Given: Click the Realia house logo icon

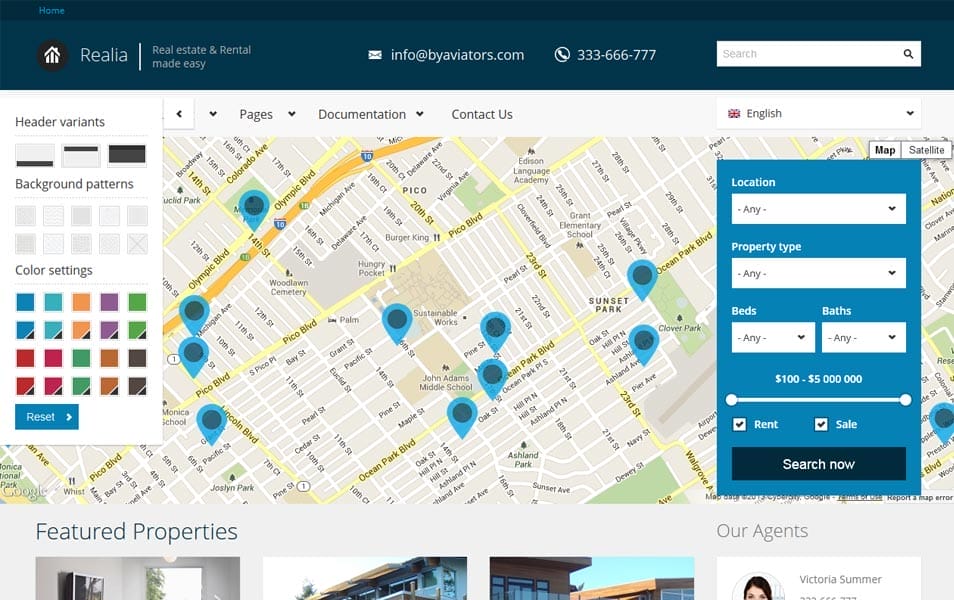Looking at the screenshot, I should [x=52, y=55].
